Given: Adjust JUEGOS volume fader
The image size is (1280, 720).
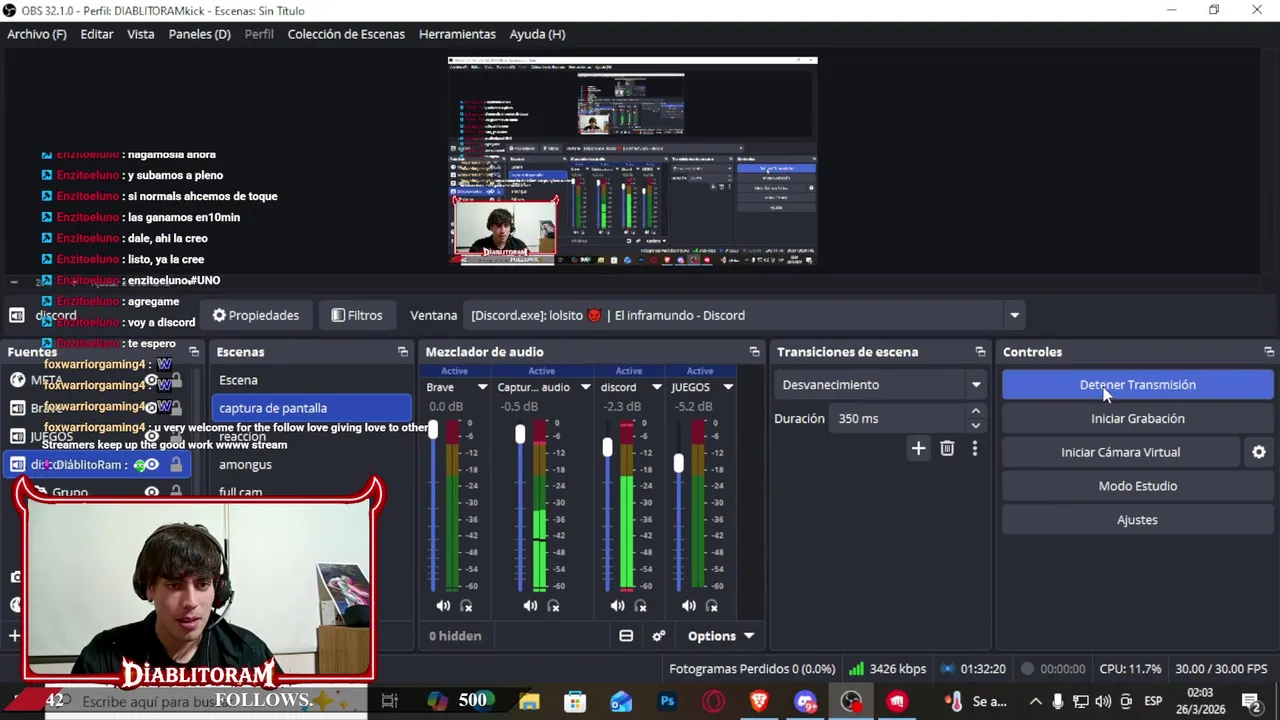Looking at the screenshot, I should [x=678, y=462].
